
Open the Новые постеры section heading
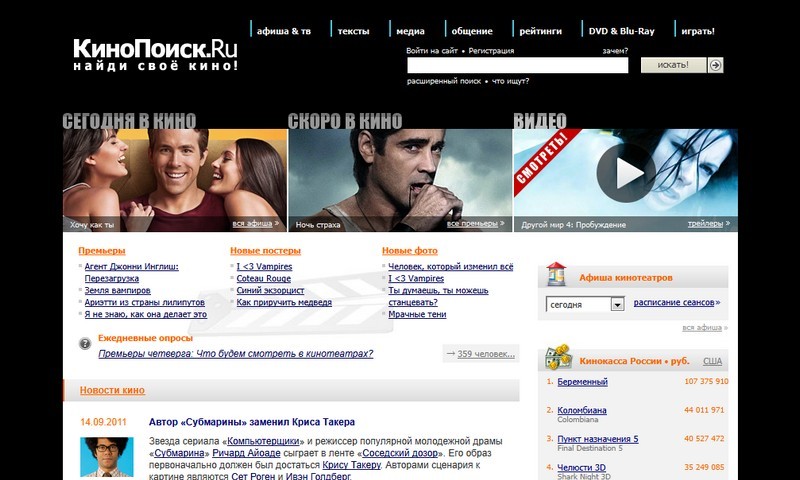[x=265, y=250]
